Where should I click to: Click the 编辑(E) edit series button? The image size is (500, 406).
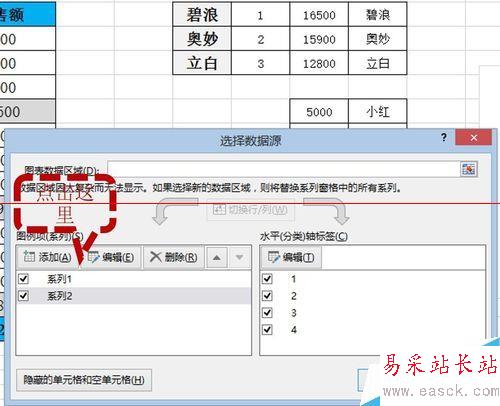(111, 257)
